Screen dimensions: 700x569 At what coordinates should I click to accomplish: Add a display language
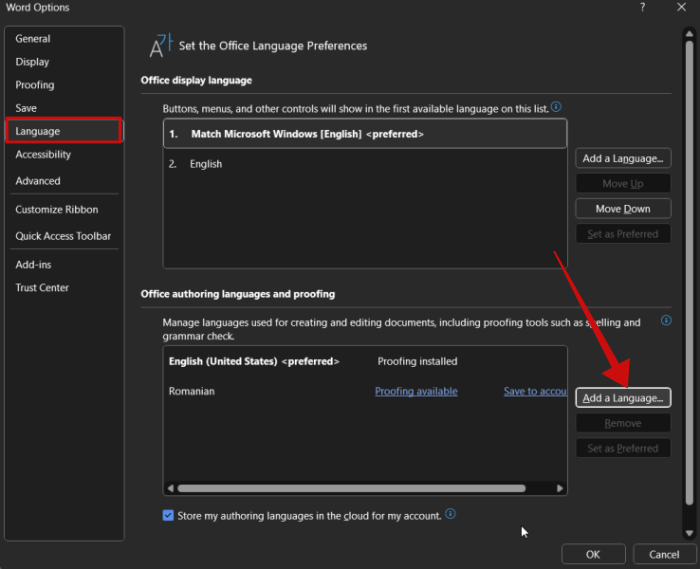tap(623, 159)
